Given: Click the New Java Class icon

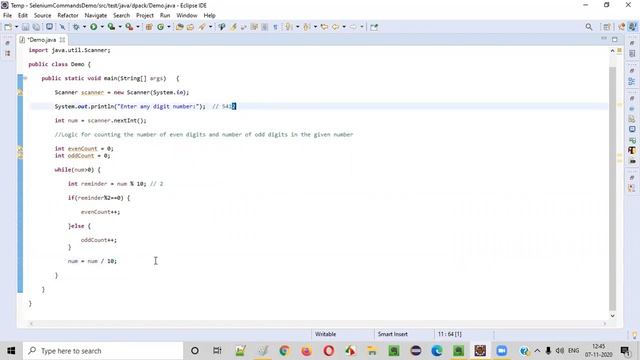Looking at the screenshot, I should (160, 27).
